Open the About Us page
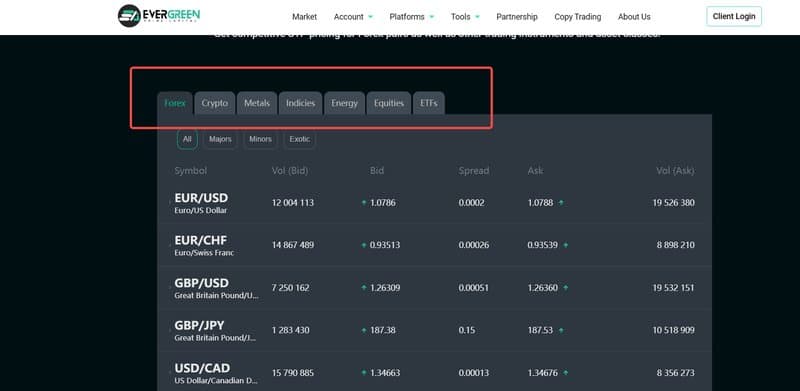Screen dimensions: 800x391 [x=634, y=17]
